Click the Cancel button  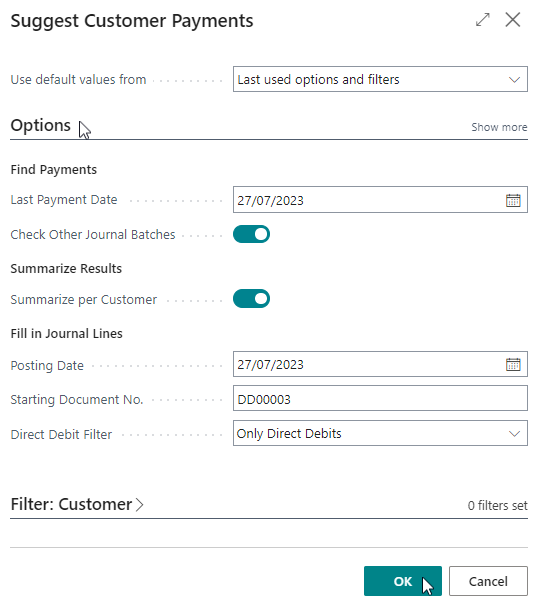pyautogui.click(x=488, y=581)
